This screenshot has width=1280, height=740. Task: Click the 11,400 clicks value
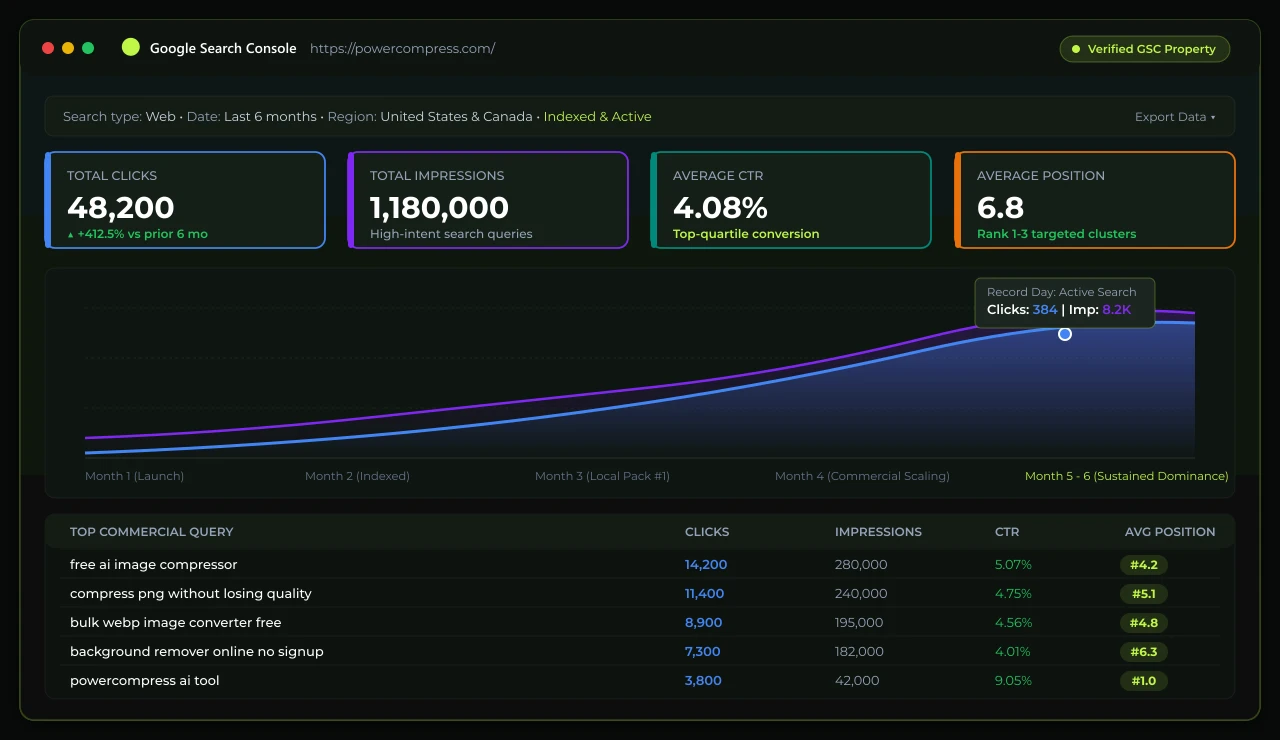point(704,594)
